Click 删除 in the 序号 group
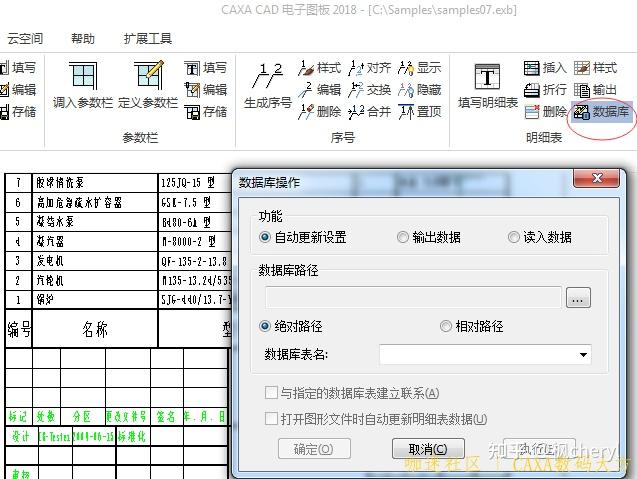The height and width of the screenshot is (479, 637). coord(319,111)
